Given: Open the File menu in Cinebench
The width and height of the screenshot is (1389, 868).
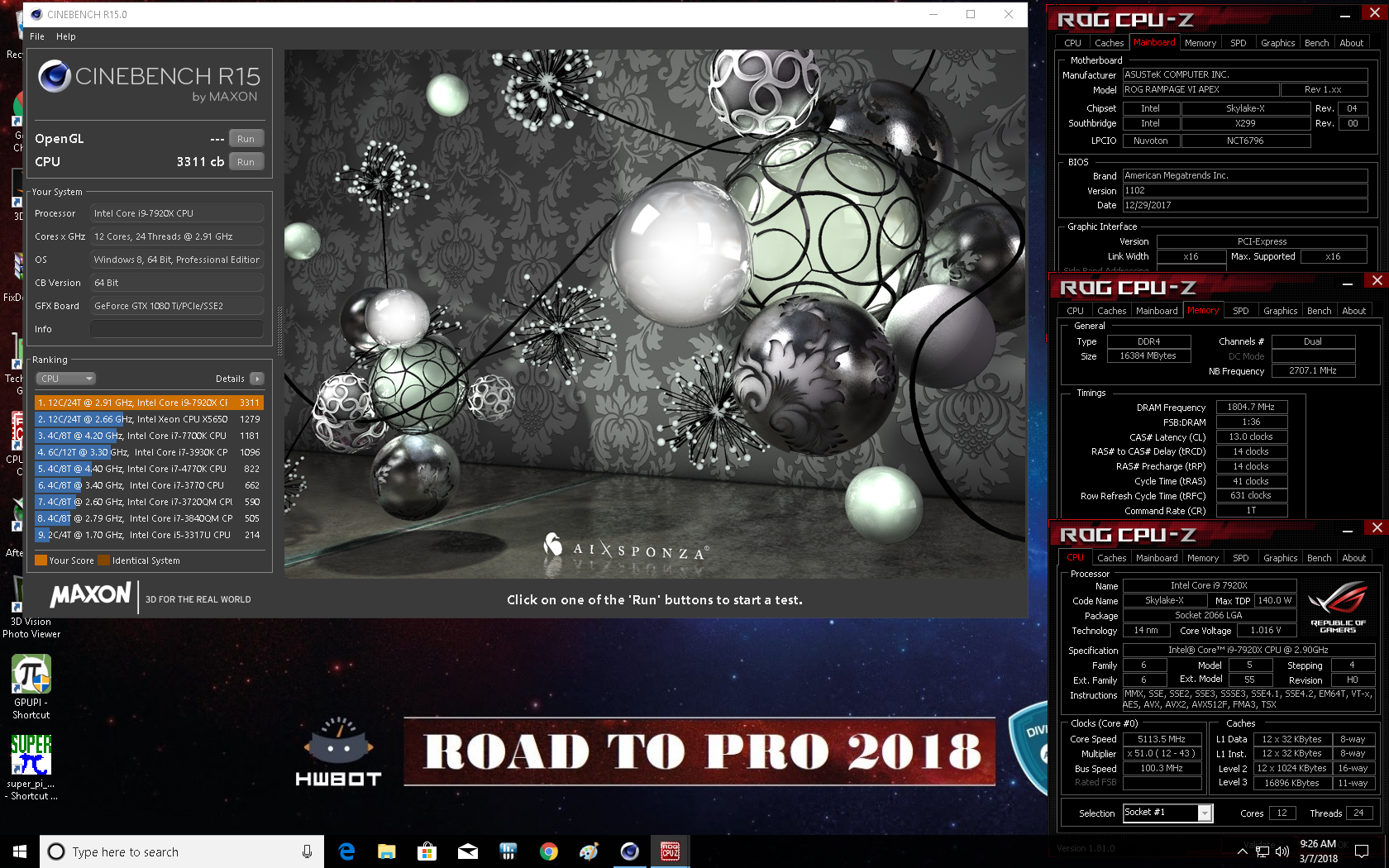Looking at the screenshot, I should point(37,36).
